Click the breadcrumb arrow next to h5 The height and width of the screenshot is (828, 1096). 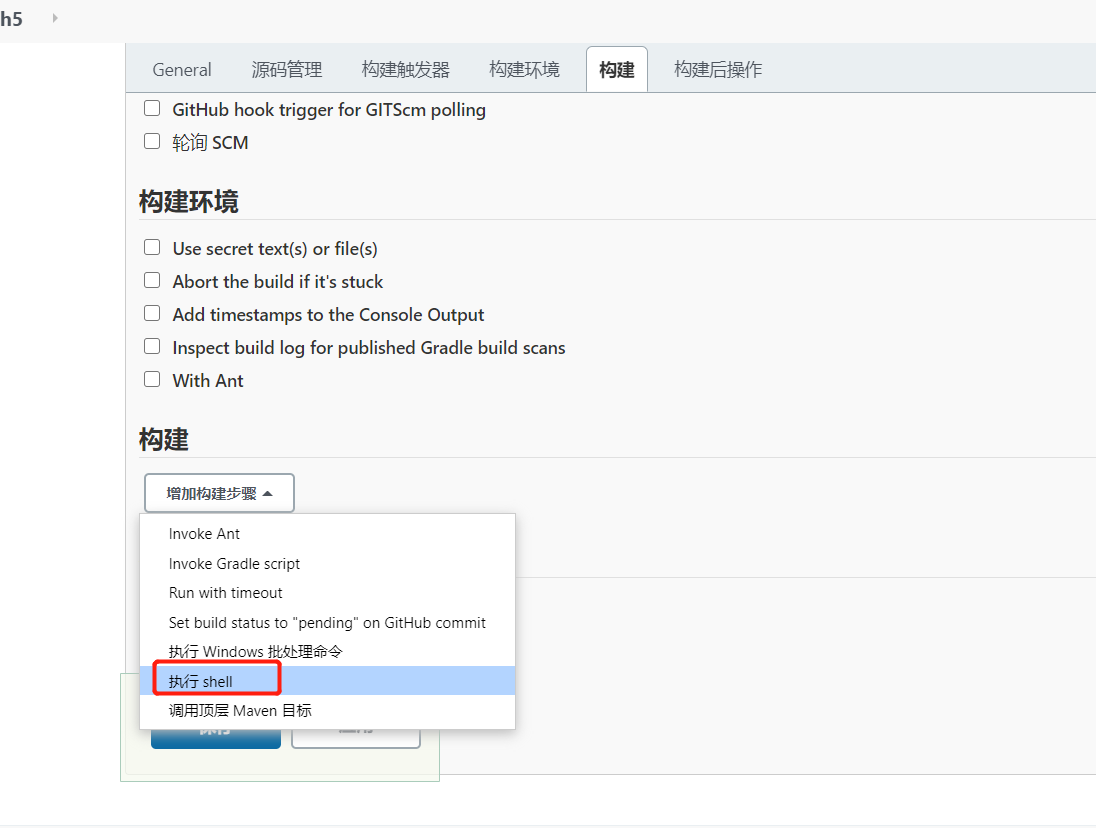click(55, 18)
